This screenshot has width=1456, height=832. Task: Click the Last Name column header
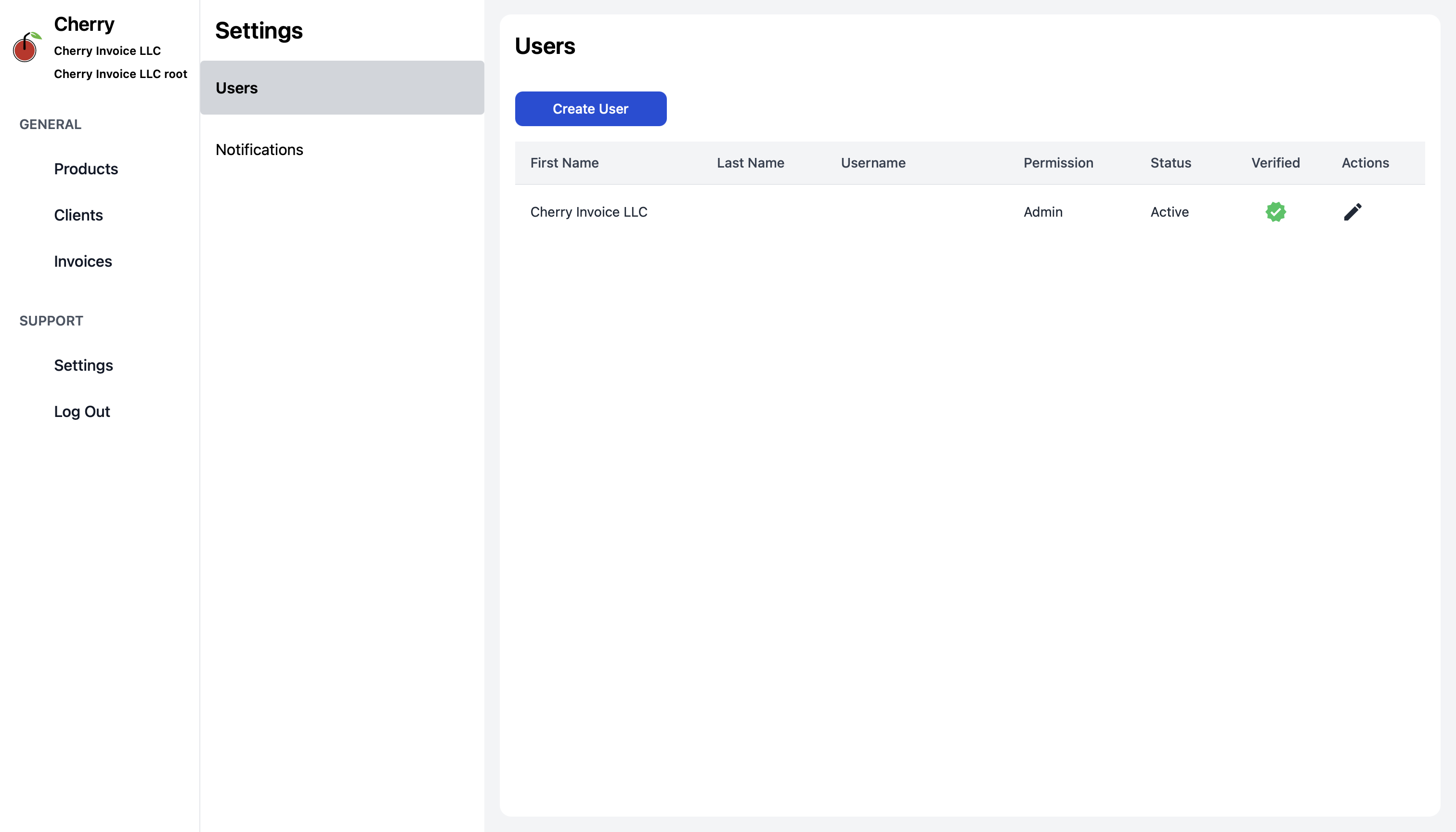pos(750,163)
